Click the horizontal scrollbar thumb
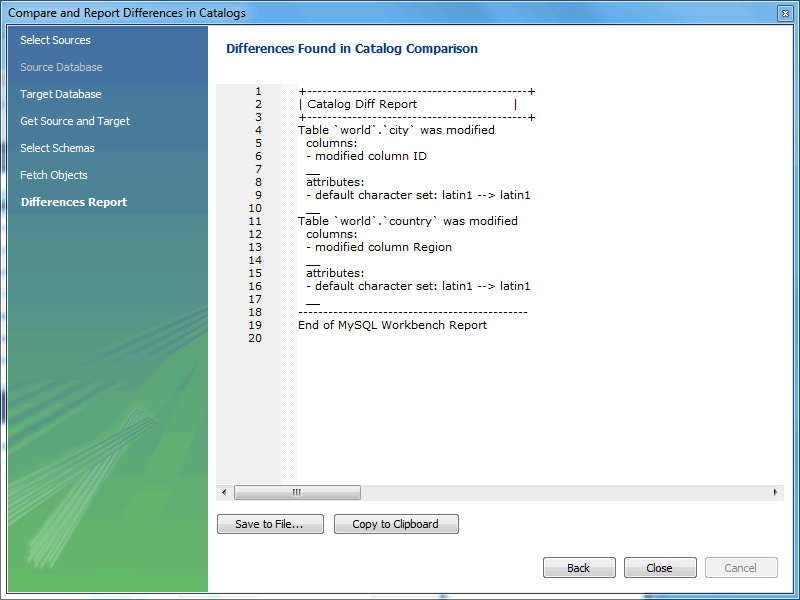800x600 pixels. [x=297, y=492]
